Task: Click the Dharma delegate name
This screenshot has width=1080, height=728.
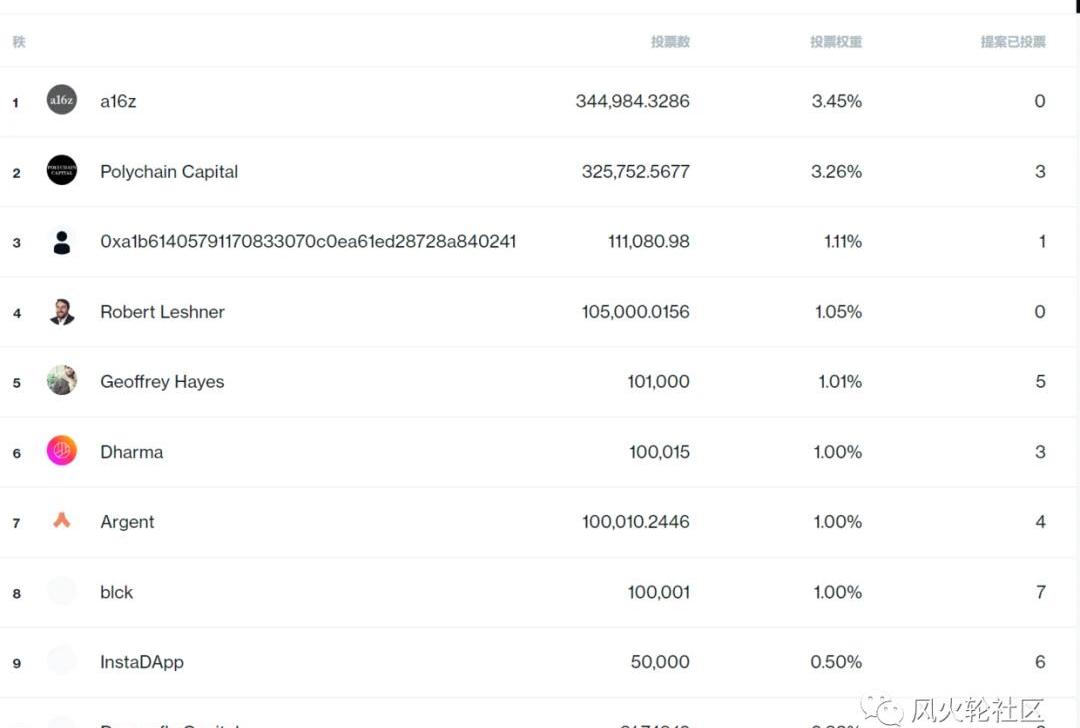Action: point(132,452)
